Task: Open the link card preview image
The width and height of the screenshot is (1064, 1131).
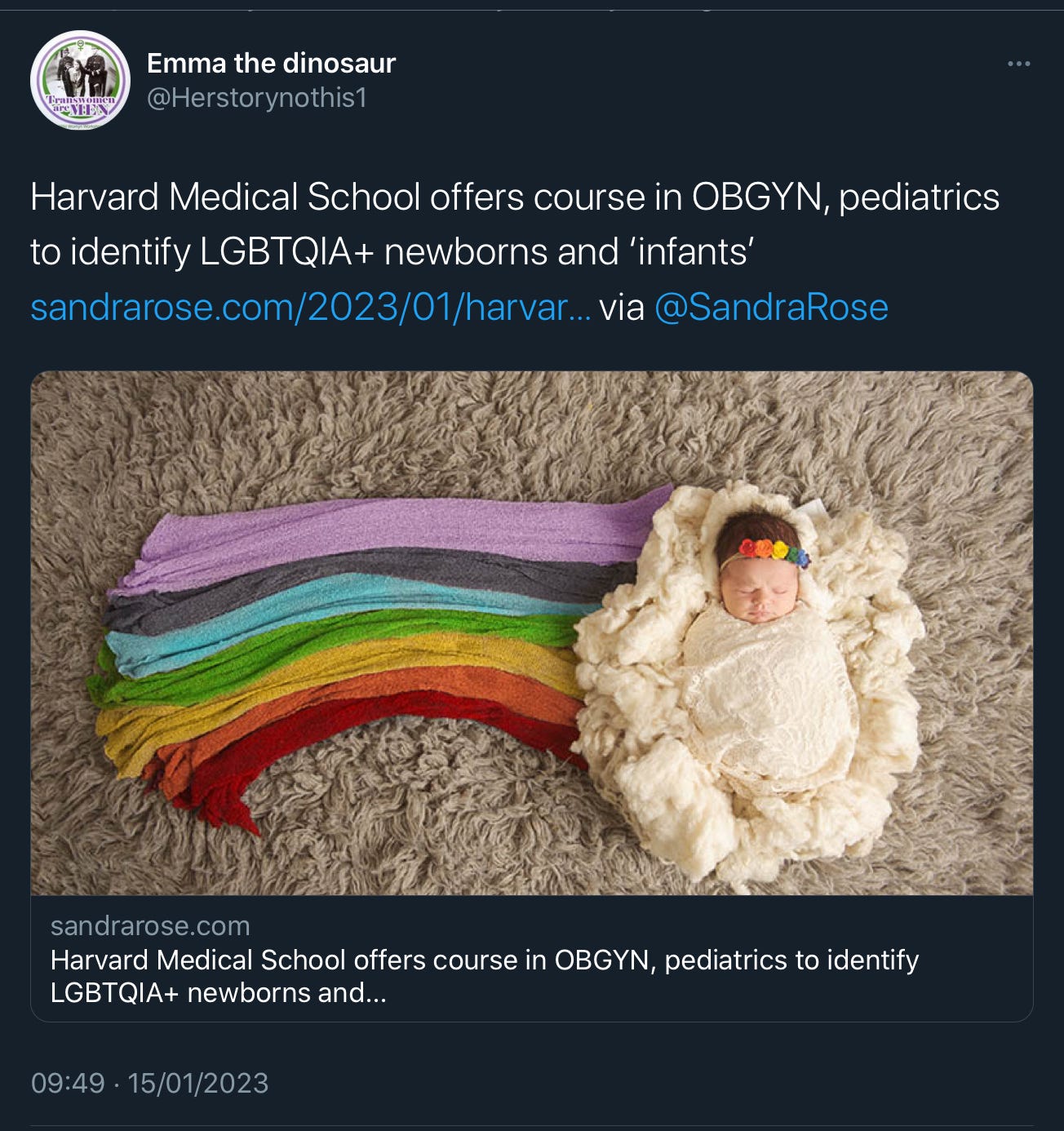Action: pyautogui.click(x=532, y=633)
